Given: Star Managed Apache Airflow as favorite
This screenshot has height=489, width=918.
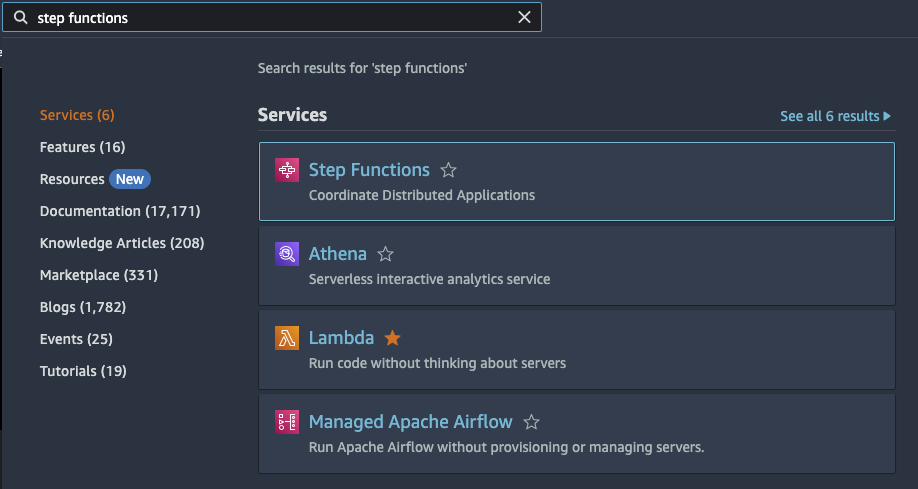Looking at the screenshot, I should coord(532,422).
